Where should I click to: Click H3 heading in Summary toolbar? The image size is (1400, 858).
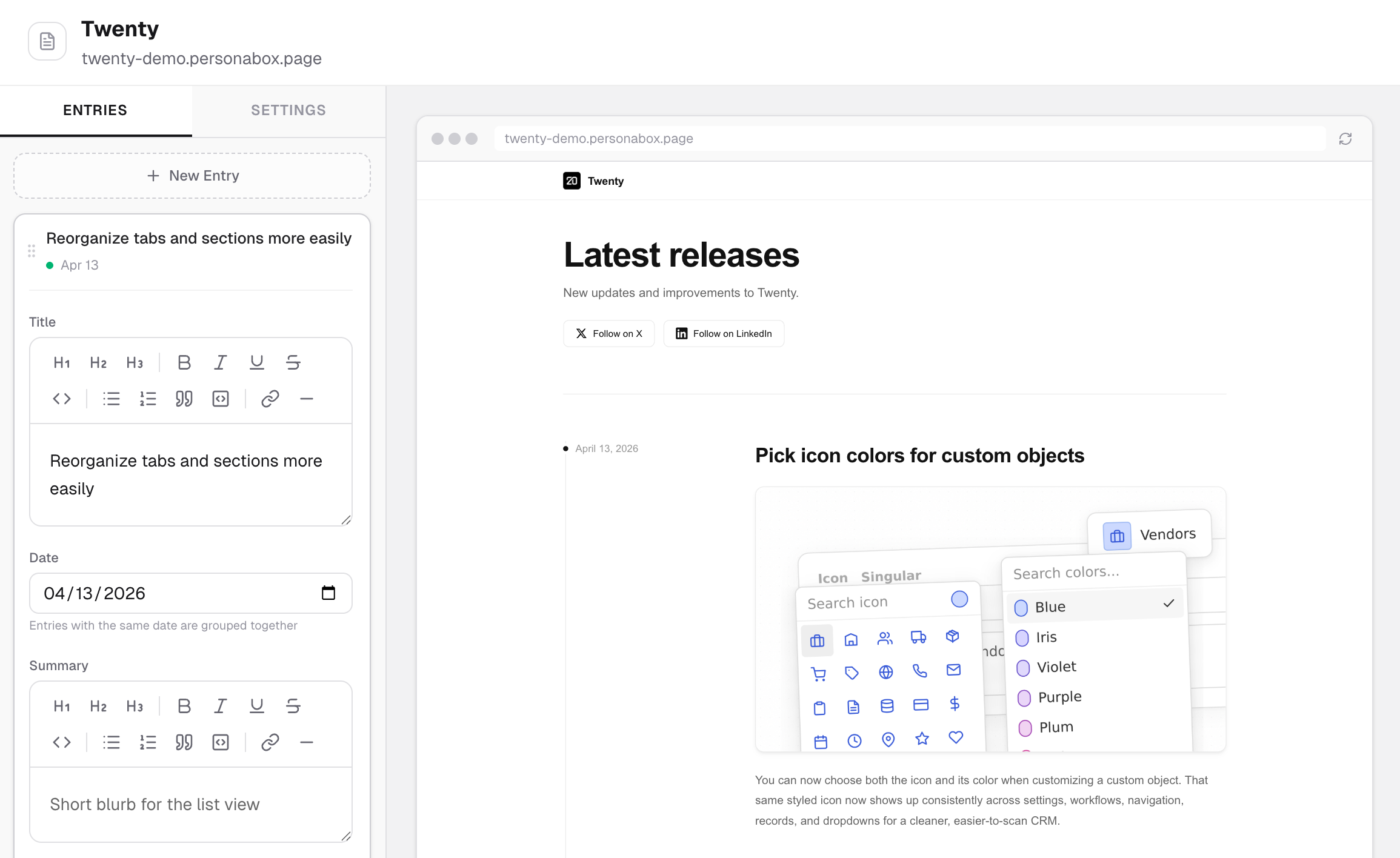[135, 706]
